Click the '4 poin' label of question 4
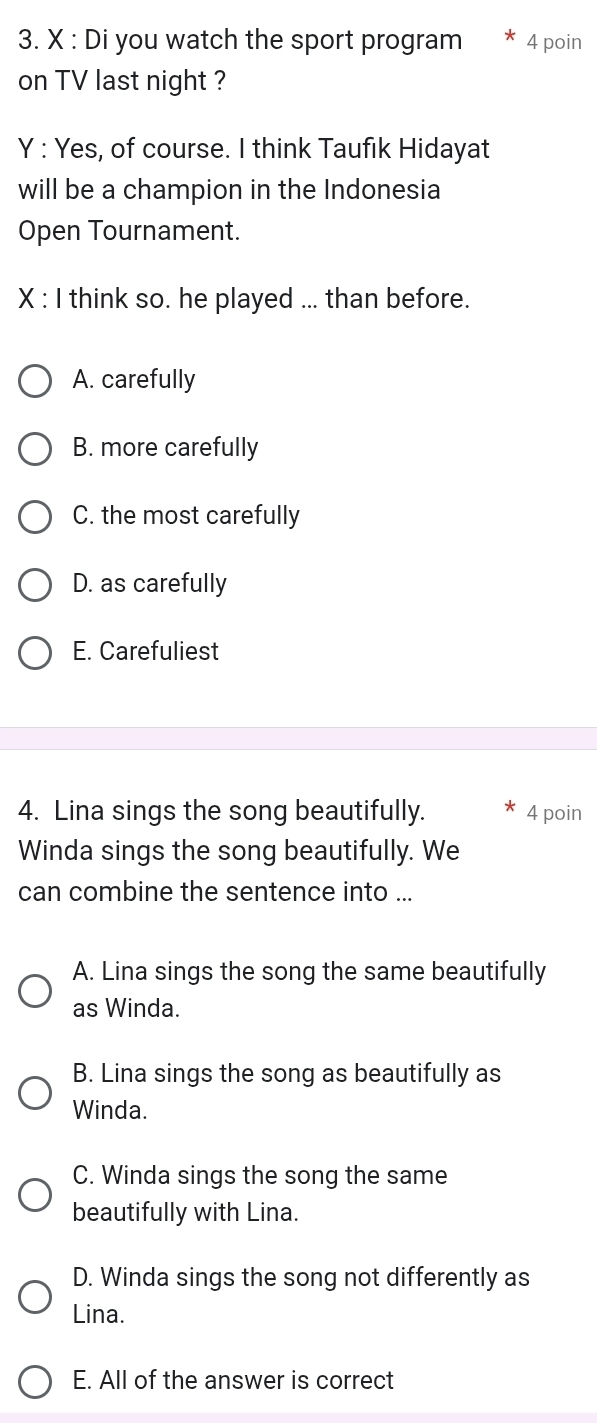Image resolution: width=597 pixels, height=1423 pixels. coord(554,813)
